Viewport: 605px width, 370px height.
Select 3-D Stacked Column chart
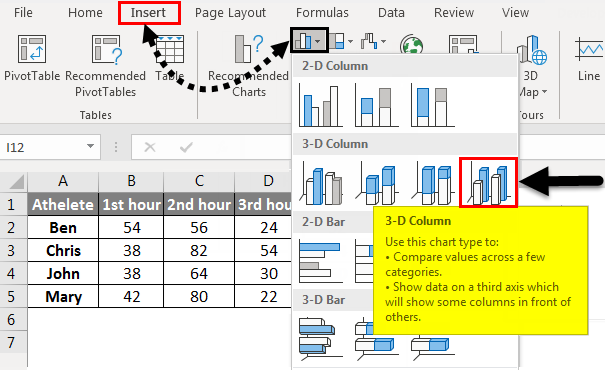point(377,183)
